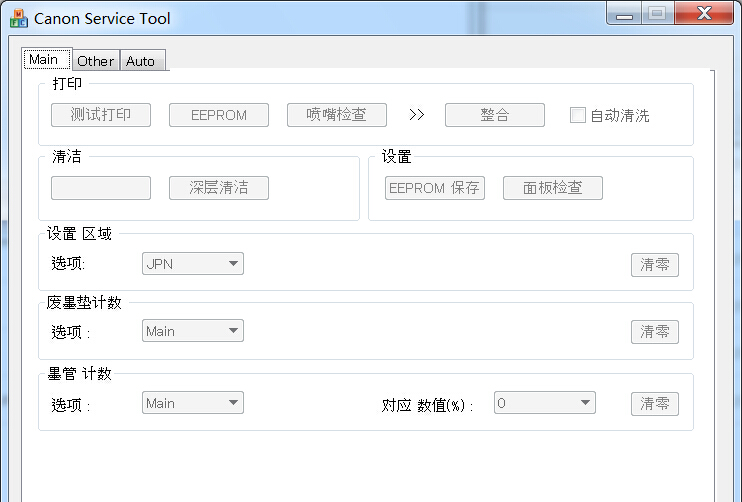The height and width of the screenshot is (502, 742).
Task: Click 清零 in 墨管 计数 group
Action: point(654,404)
